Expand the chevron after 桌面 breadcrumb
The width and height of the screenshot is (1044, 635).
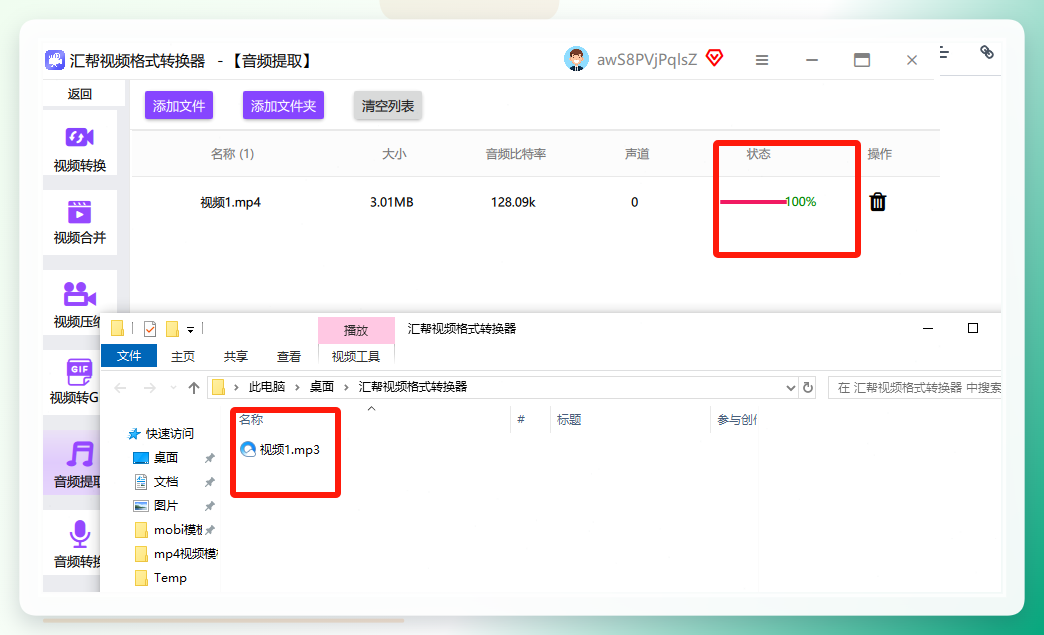(x=346, y=387)
